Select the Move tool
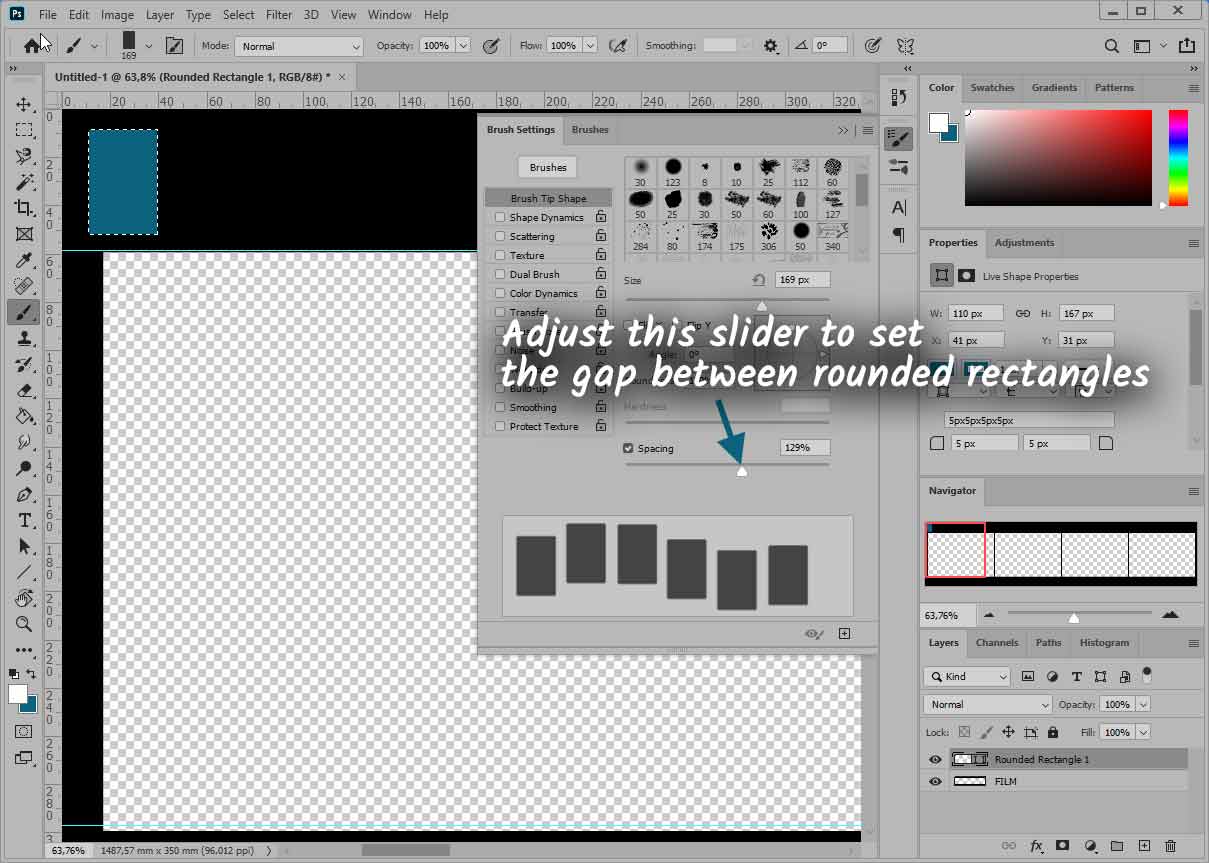Screen dimensions: 1209x863 point(24,105)
